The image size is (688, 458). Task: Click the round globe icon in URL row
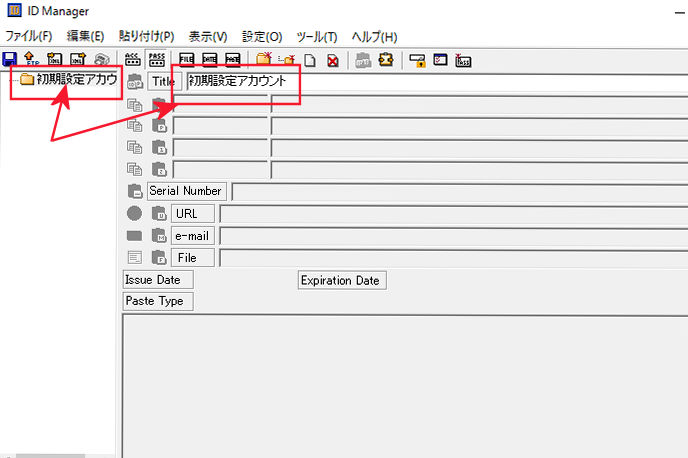[x=134, y=213]
